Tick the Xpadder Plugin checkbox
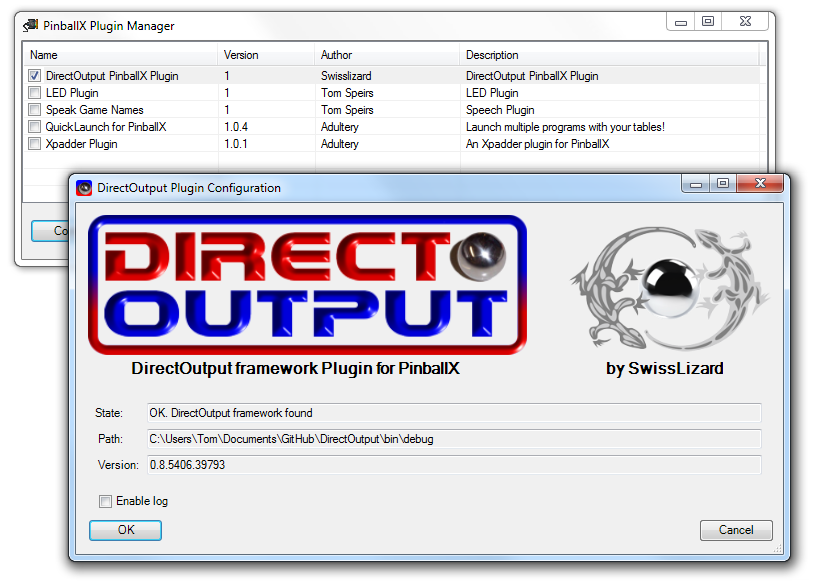The height and width of the screenshot is (586, 817). (x=34, y=144)
